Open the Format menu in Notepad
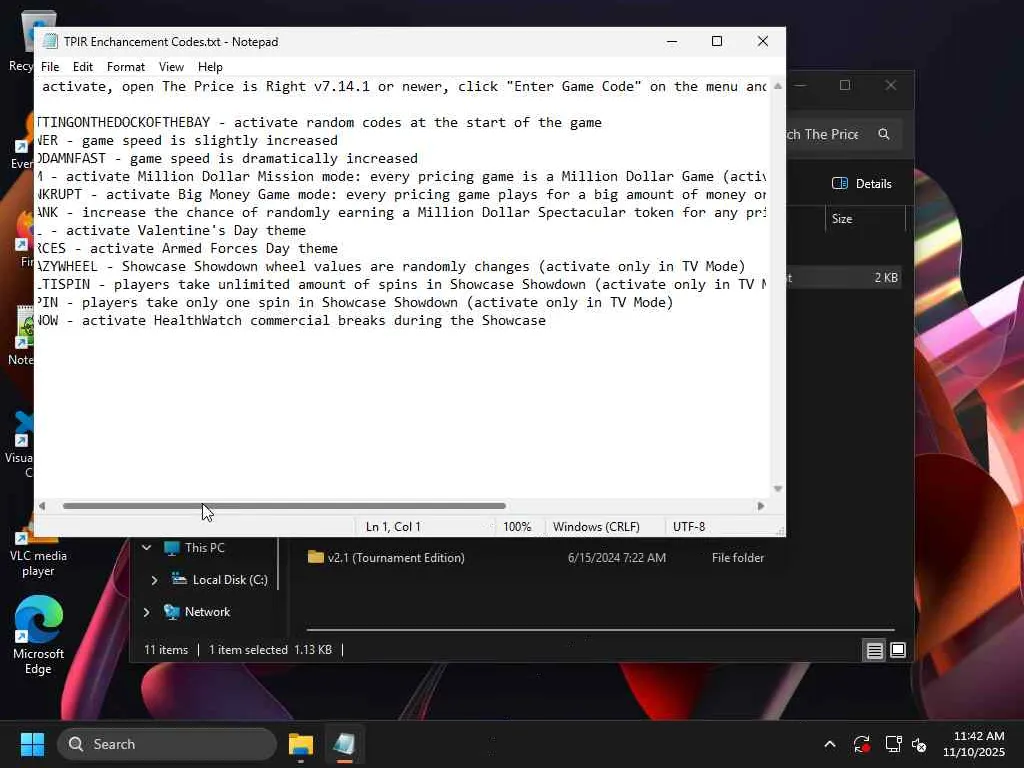 [x=125, y=67]
